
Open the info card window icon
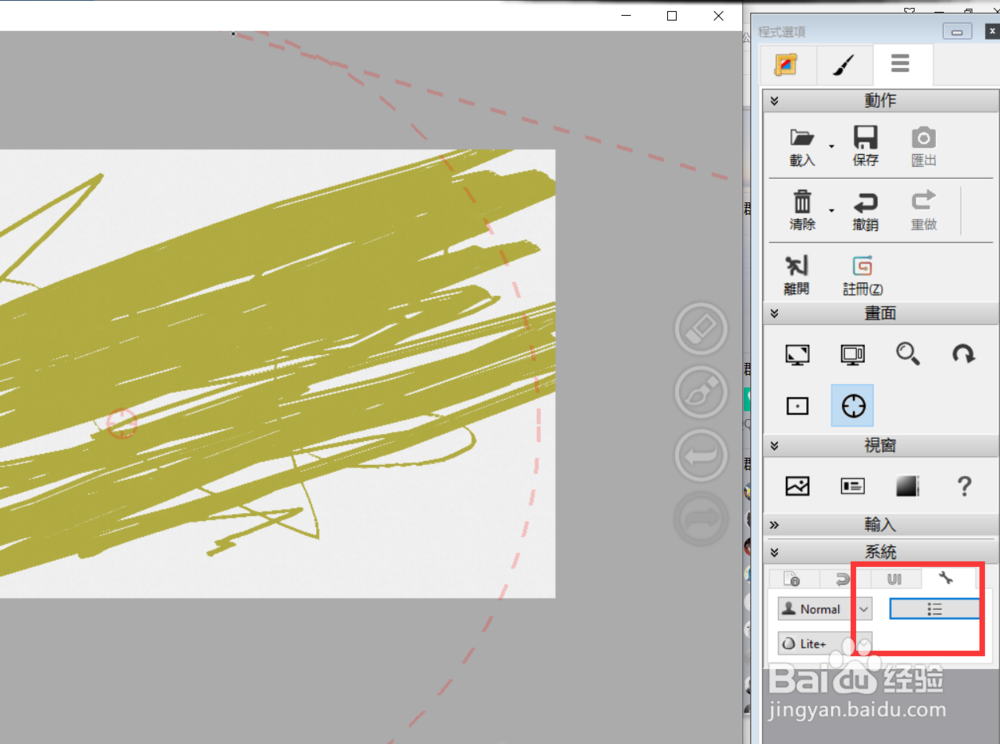pyautogui.click(x=853, y=486)
